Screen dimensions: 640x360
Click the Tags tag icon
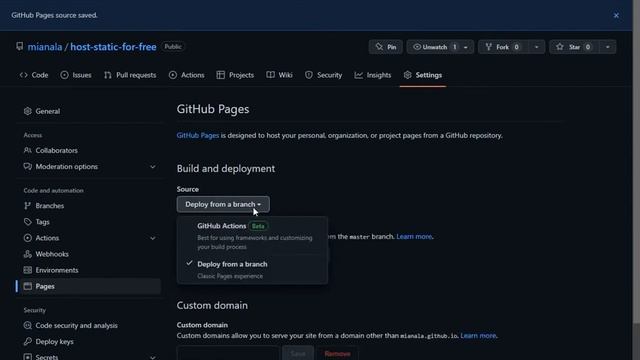27,222
